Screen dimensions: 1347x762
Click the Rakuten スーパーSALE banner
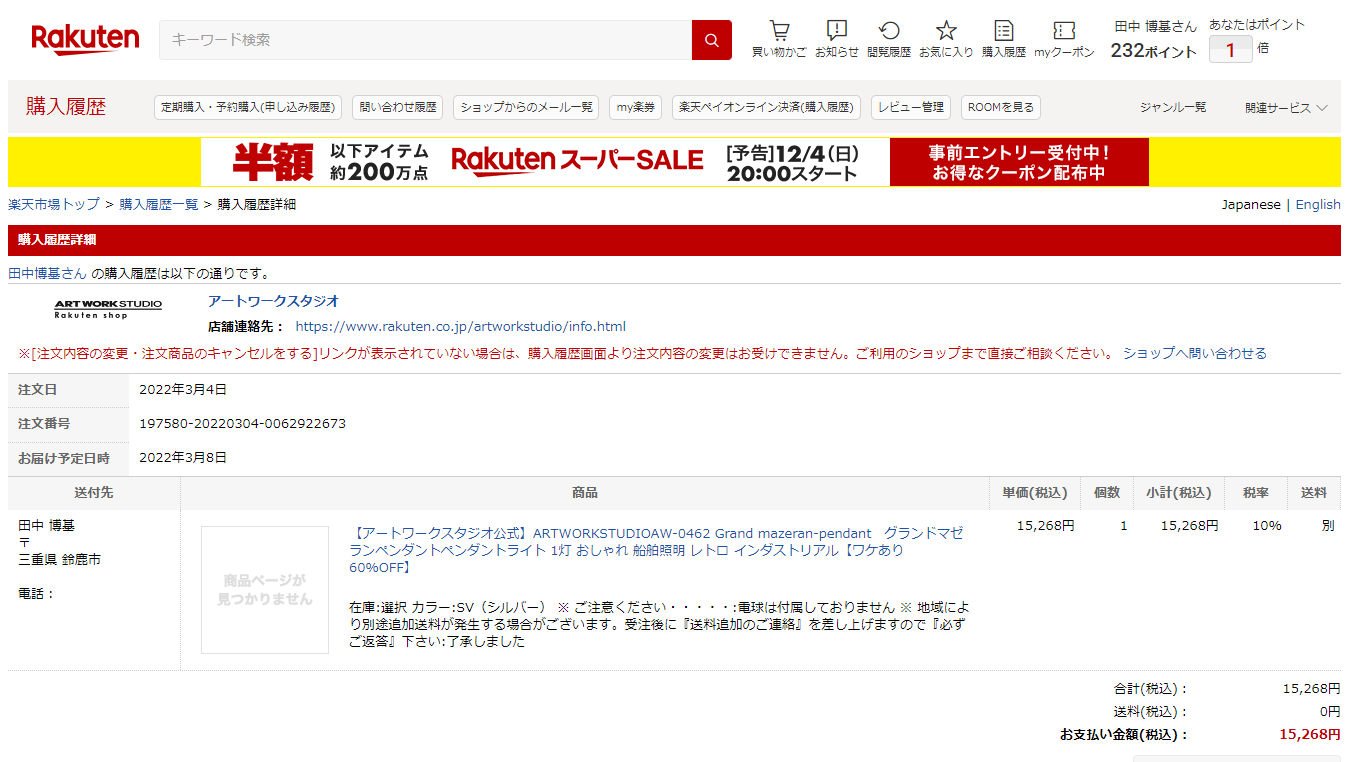pyautogui.click(x=674, y=162)
